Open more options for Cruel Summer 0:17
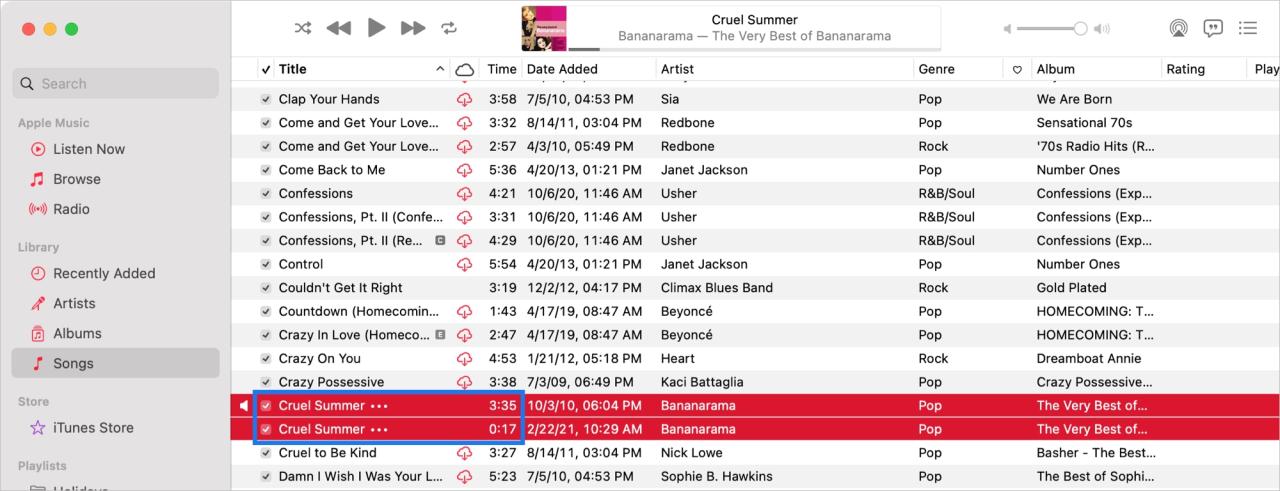This screenshot has width=1280, height=491. tap(379, 429)
